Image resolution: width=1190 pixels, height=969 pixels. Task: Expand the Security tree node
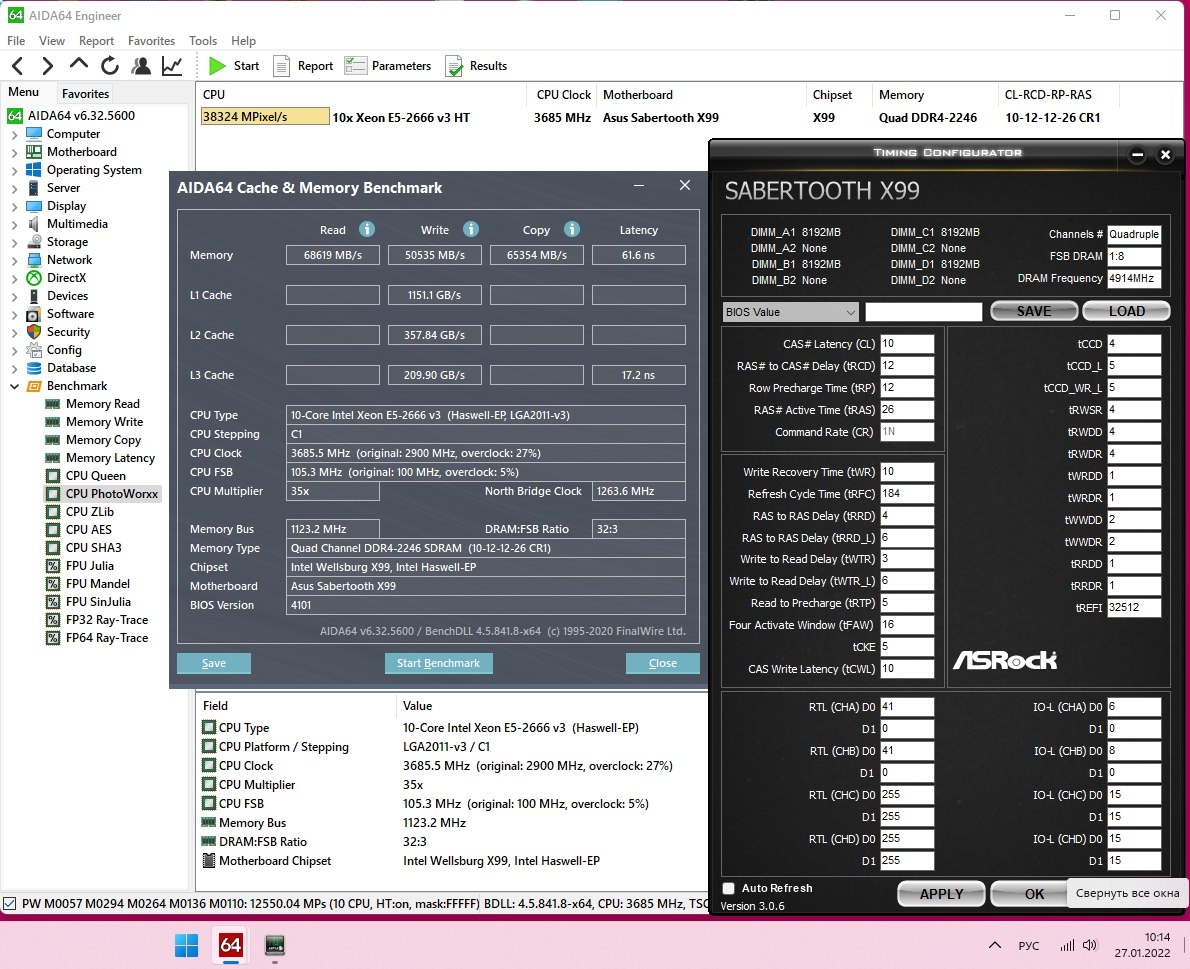click(14, 332)
